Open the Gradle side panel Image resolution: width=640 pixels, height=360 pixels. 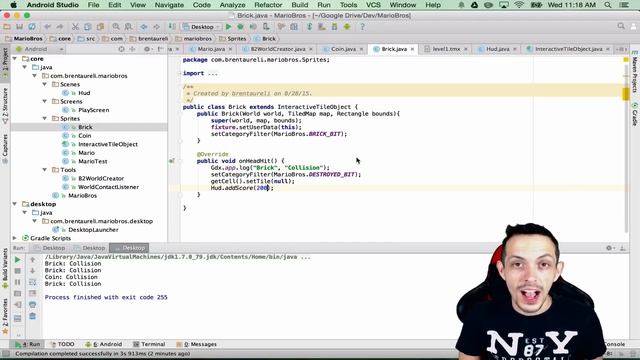tap(635, 114)
